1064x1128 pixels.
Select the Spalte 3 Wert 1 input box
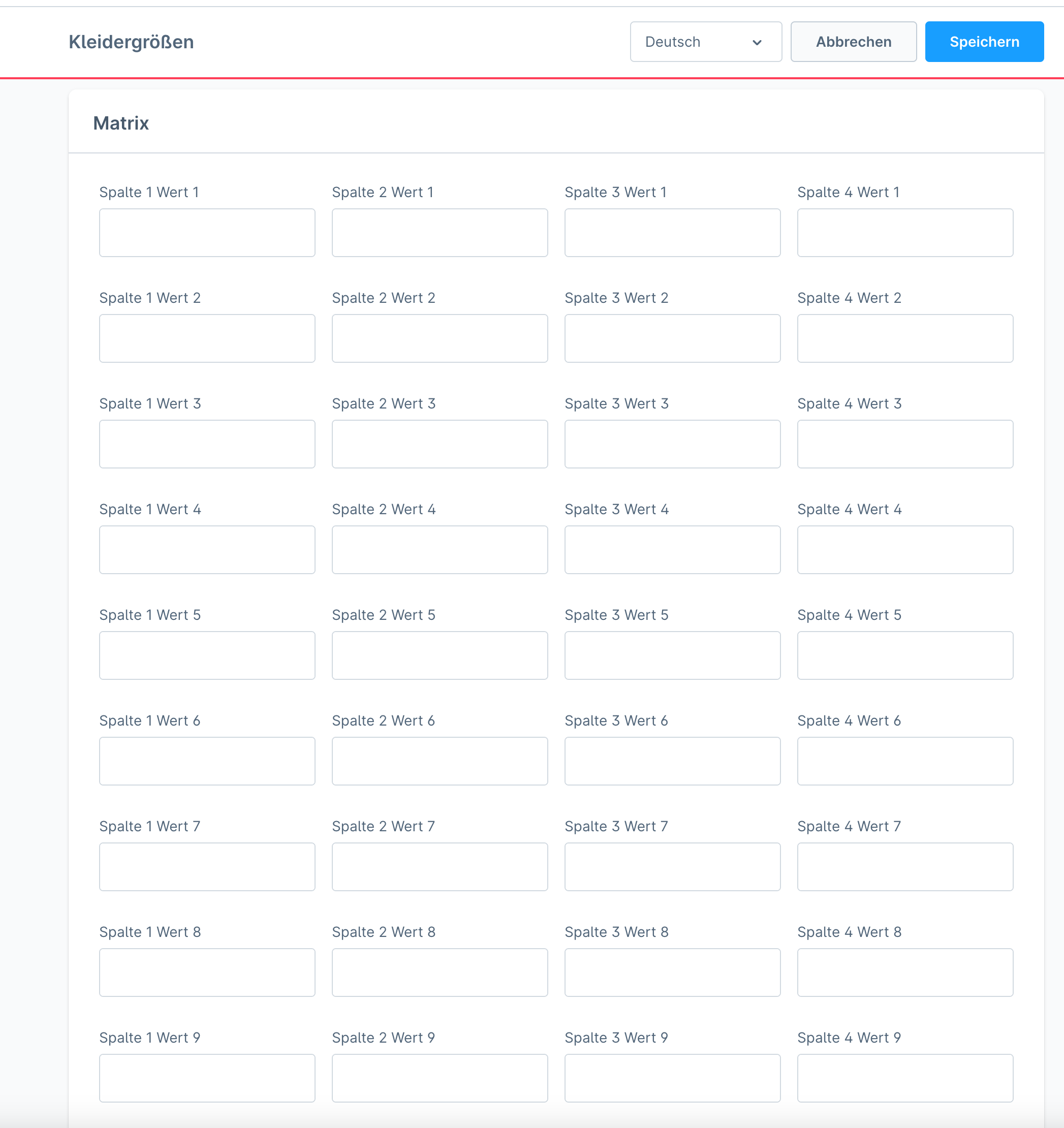pos(672,233)
